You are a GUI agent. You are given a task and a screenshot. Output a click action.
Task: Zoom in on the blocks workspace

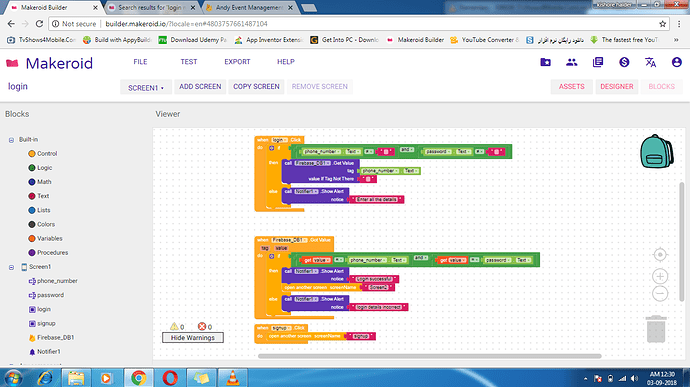660,276
